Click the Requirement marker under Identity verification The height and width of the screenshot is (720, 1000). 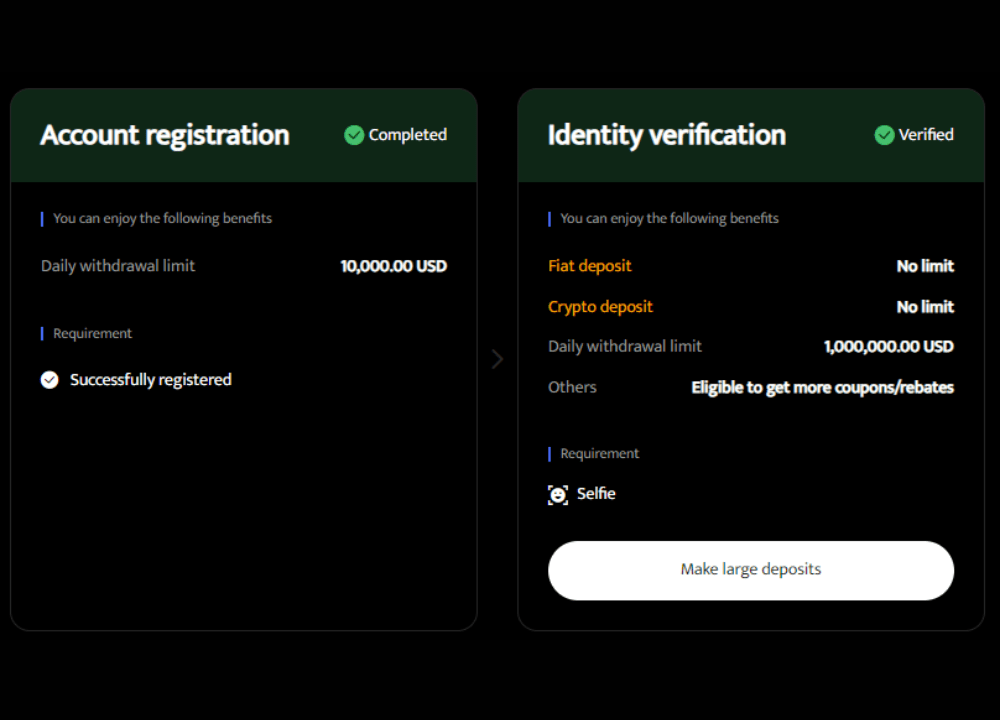coord(548,452)
